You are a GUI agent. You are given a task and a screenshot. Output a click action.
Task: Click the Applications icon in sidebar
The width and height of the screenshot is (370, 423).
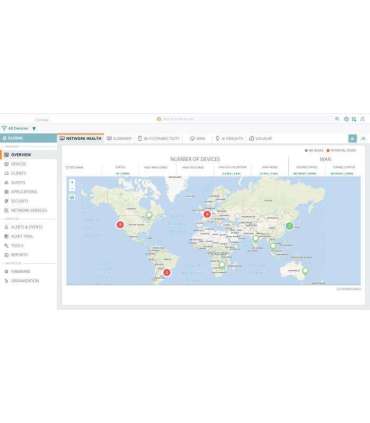tap(6, 192)
